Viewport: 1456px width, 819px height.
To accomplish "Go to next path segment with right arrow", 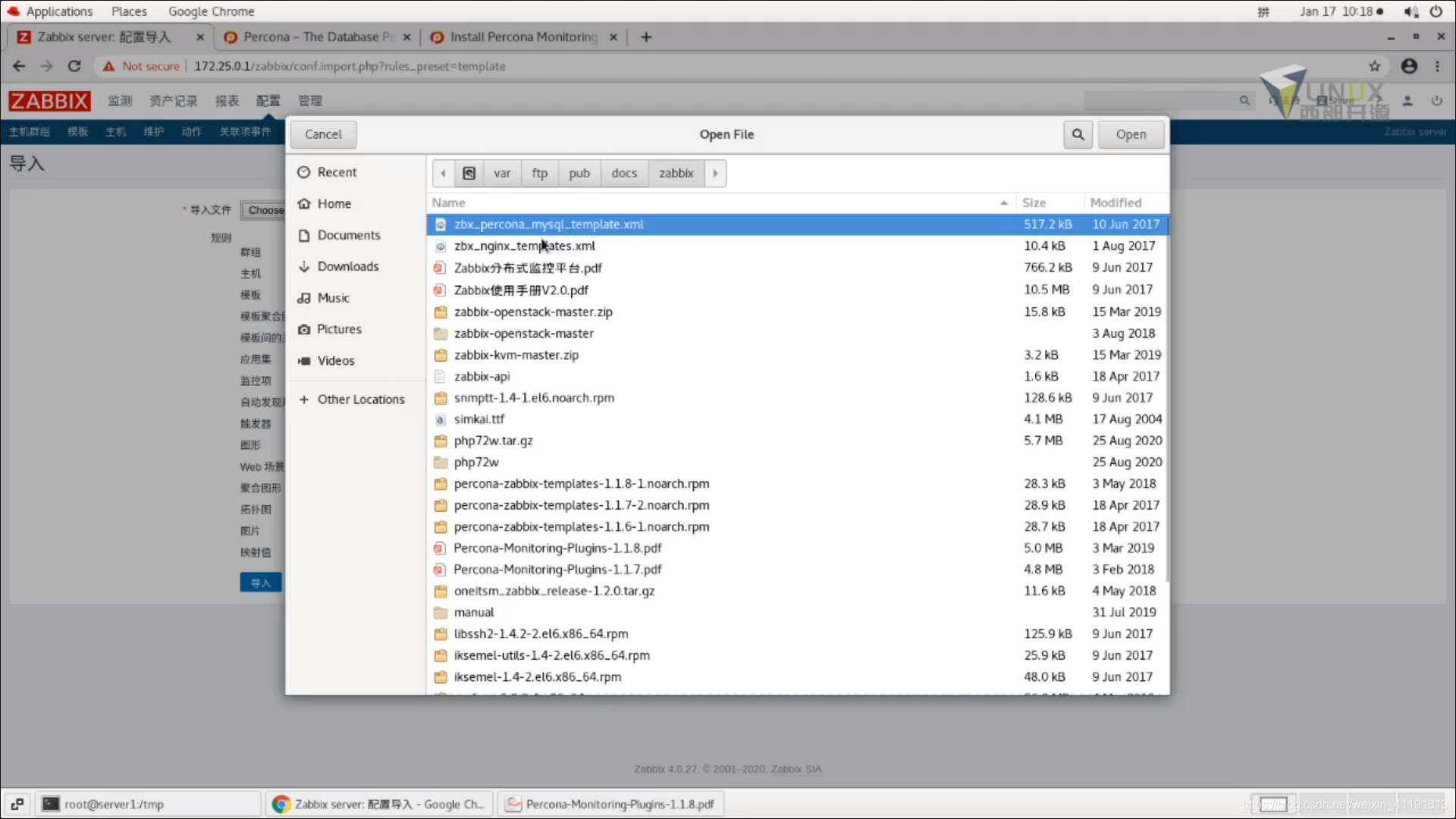I will (x=715, y=173).
